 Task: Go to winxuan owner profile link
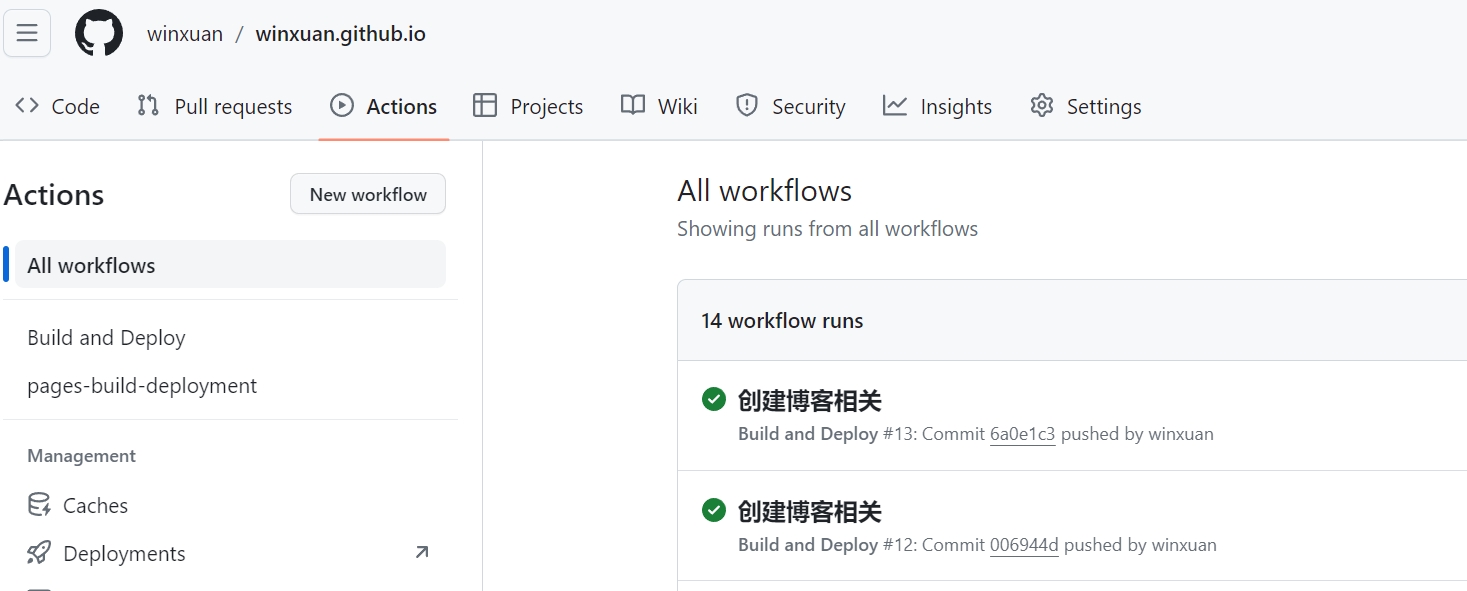185,34
